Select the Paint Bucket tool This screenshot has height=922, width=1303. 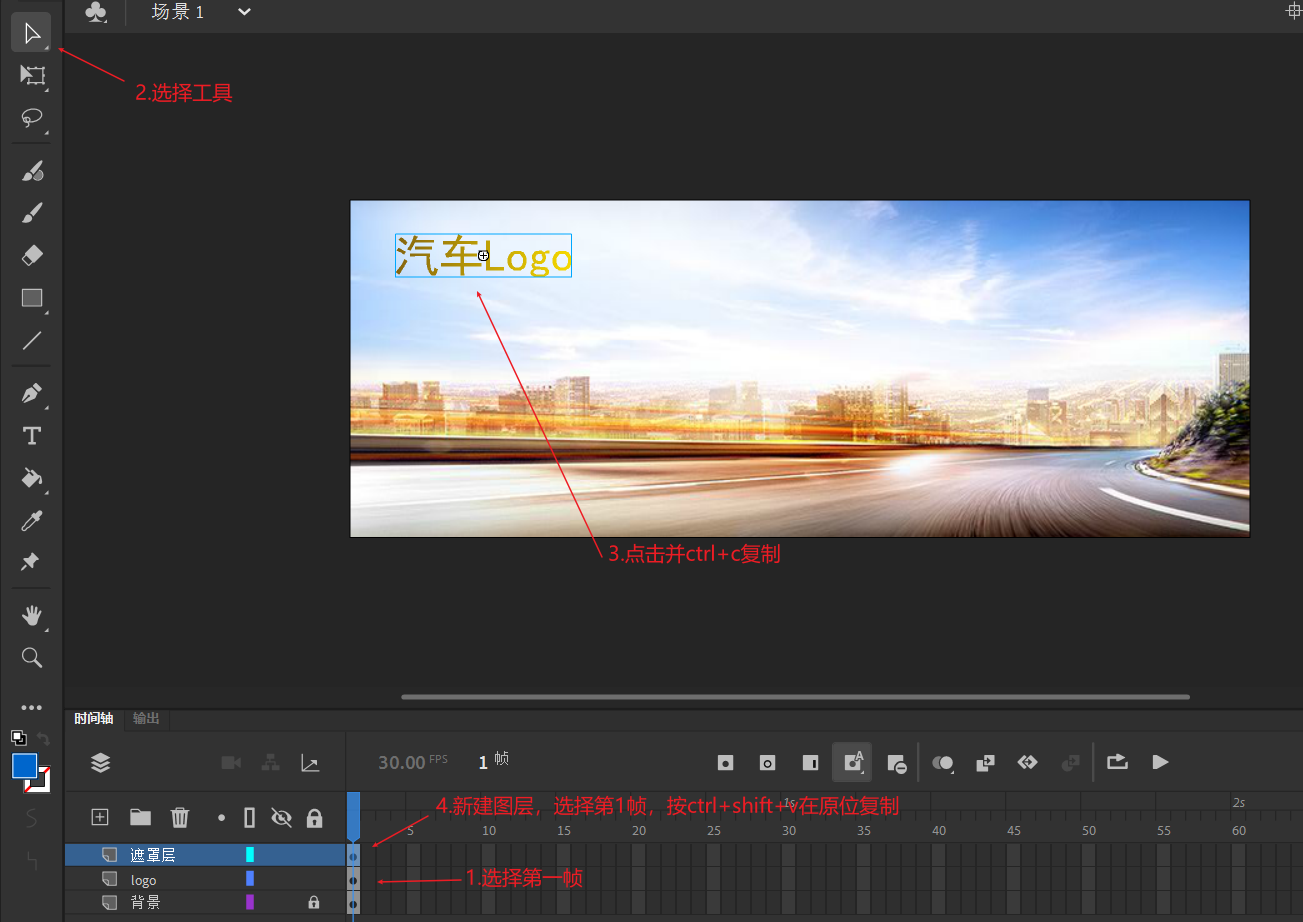pos(32,478)
